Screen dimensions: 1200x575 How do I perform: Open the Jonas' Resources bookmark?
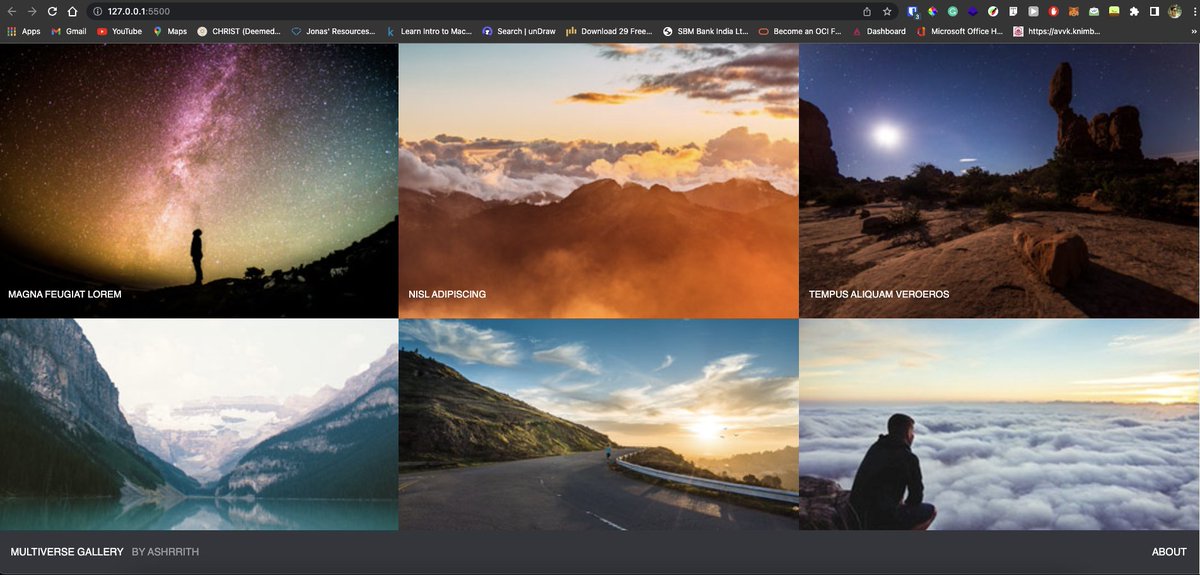(x=333, y=31)
